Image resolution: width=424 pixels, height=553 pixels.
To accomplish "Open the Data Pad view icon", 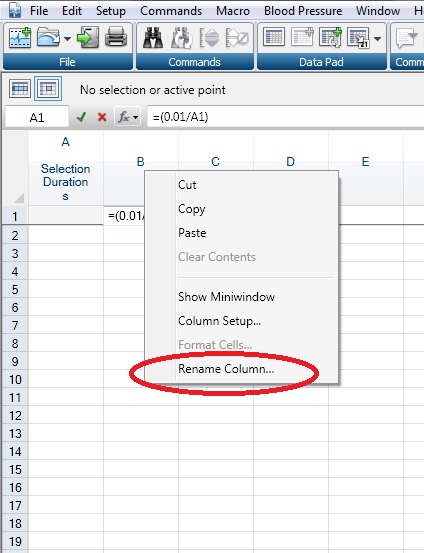I will point(274,37).
